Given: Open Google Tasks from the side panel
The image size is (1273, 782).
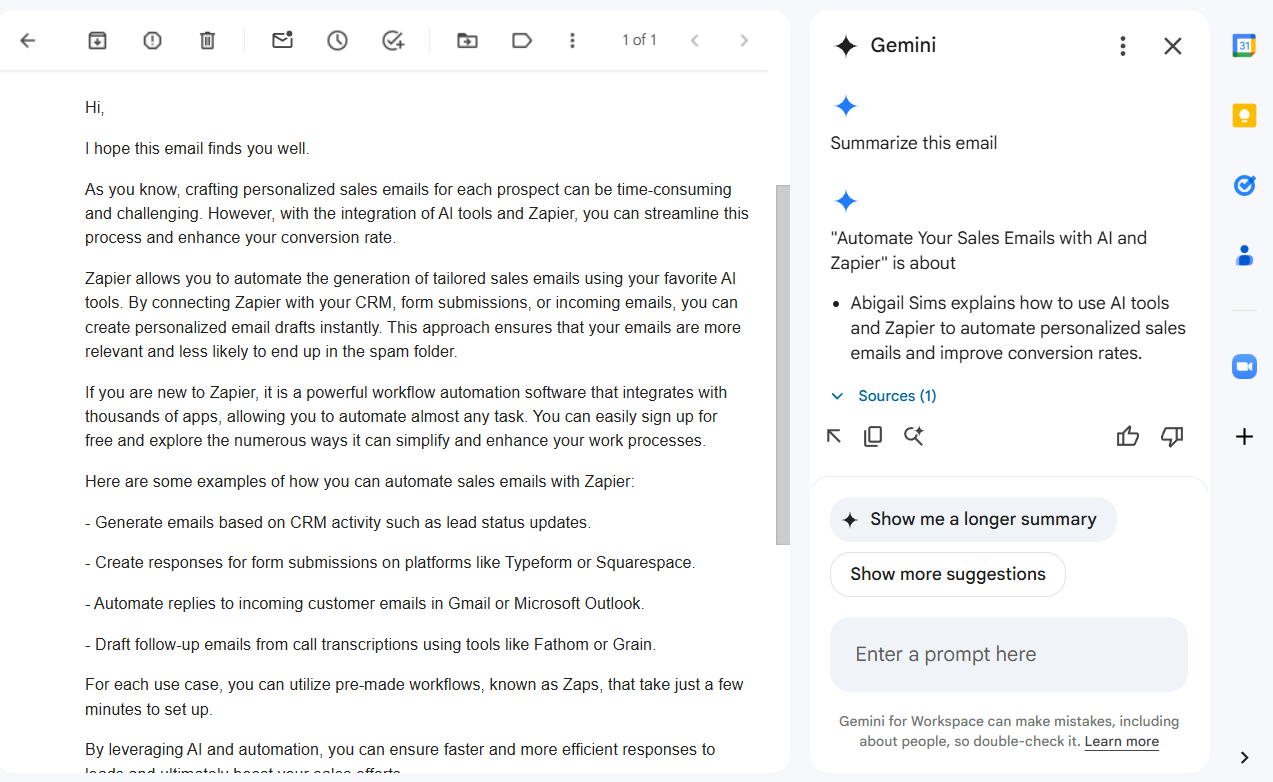Looking at the screenshot, I should click(1244, 185).
